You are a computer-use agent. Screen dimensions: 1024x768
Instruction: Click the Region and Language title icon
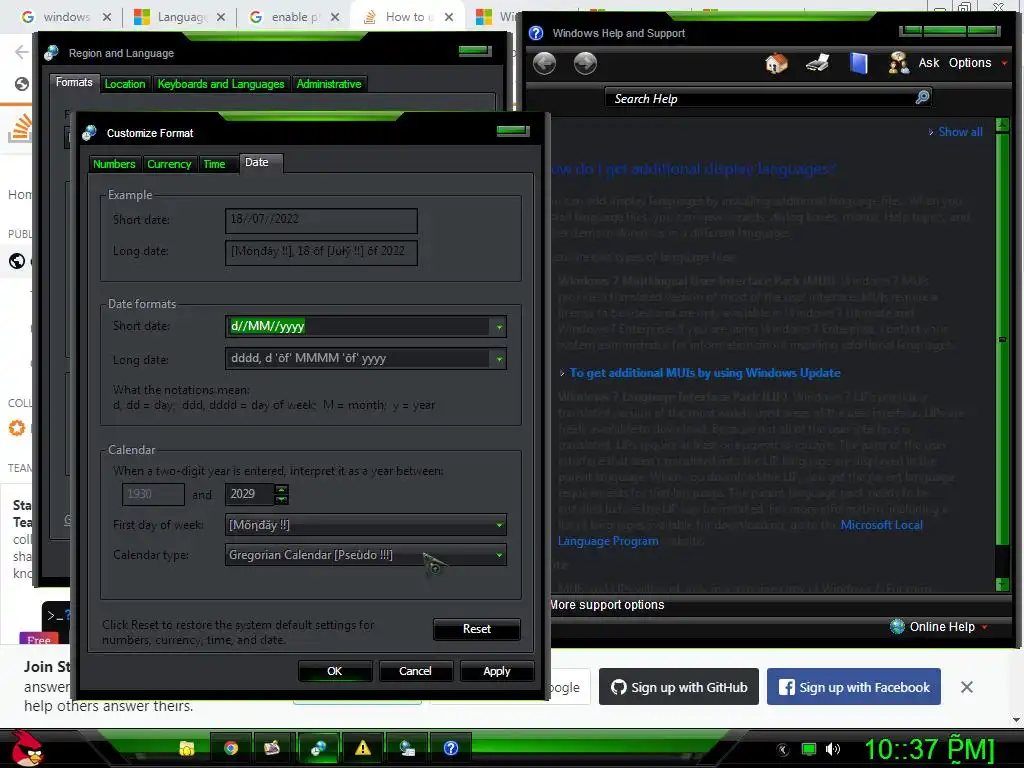coord(51,53)
